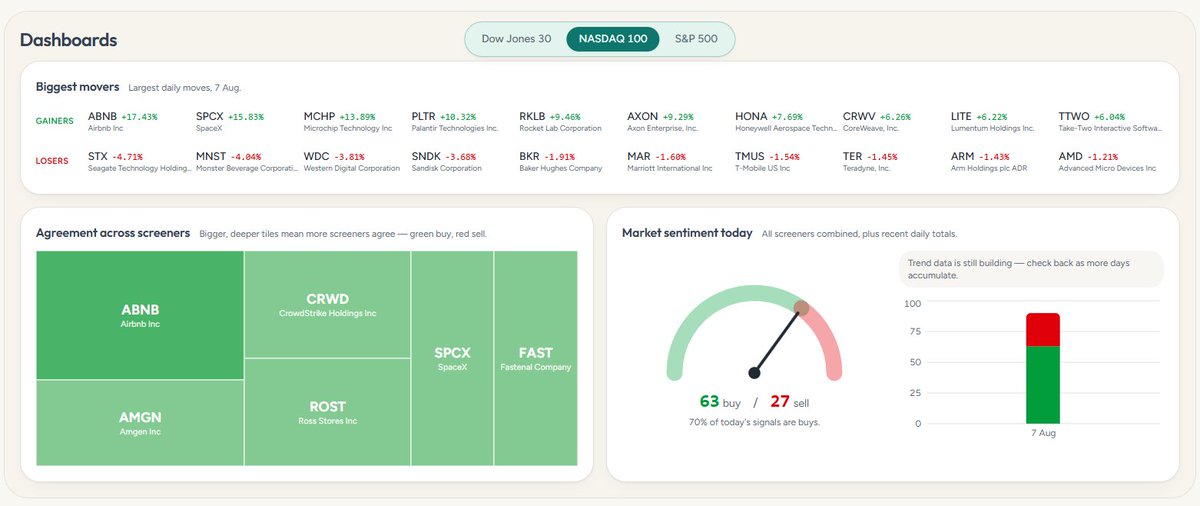
Task: Click the sentiment gauge needle knob
Action: tap(801, 309)
